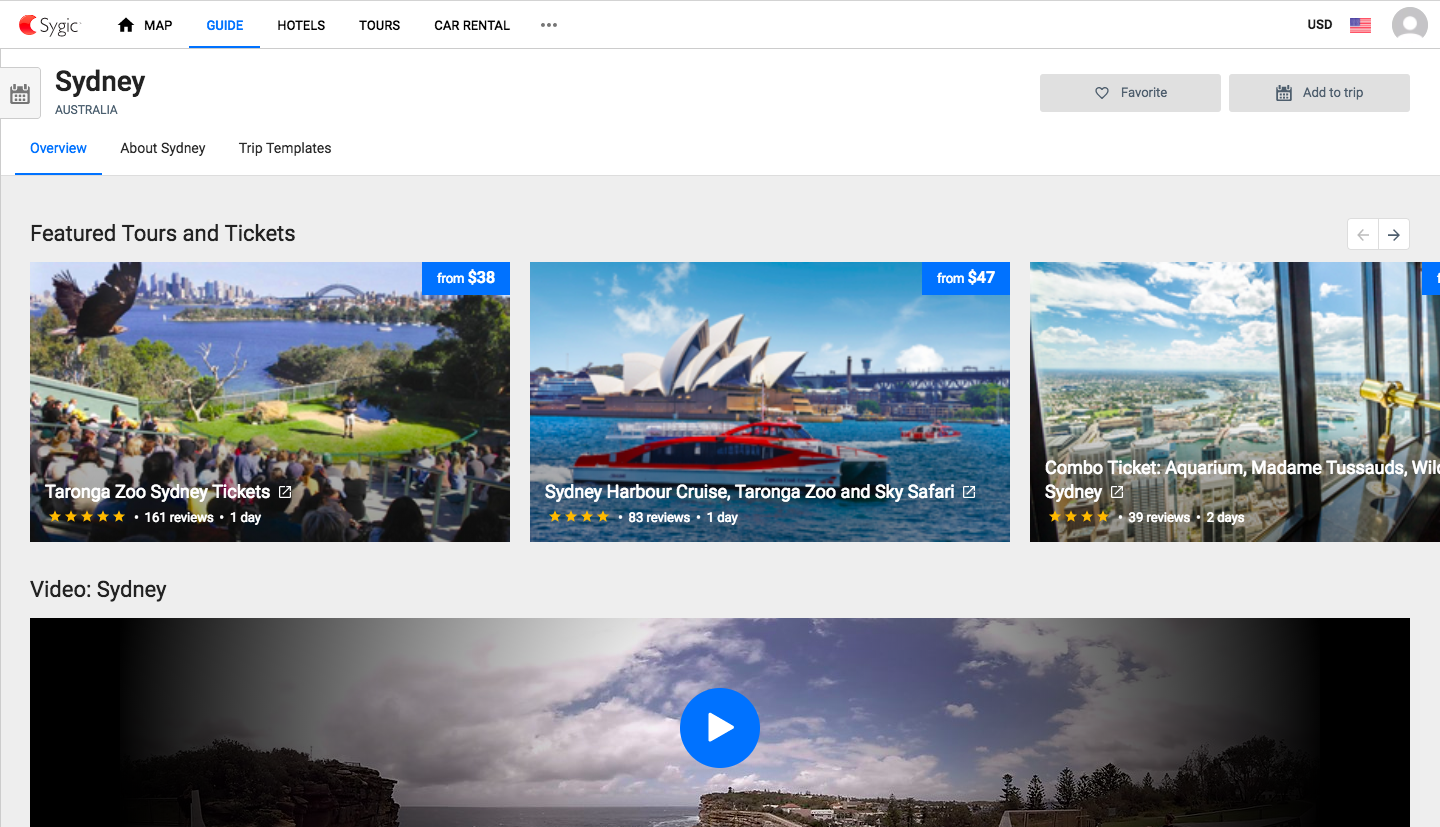Open the GUIDE tab
This screenshot has height=827, width=1440.
coord(225,25)
